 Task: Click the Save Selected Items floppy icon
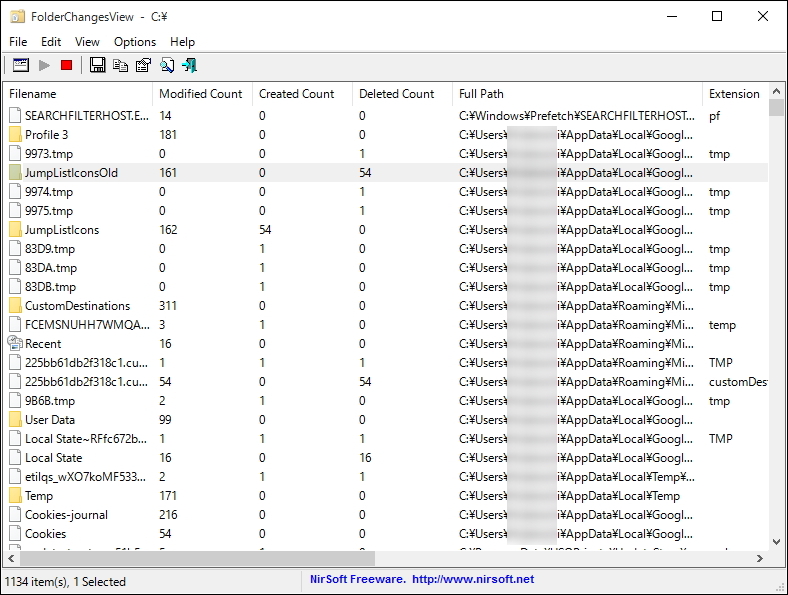click(97, 65)
